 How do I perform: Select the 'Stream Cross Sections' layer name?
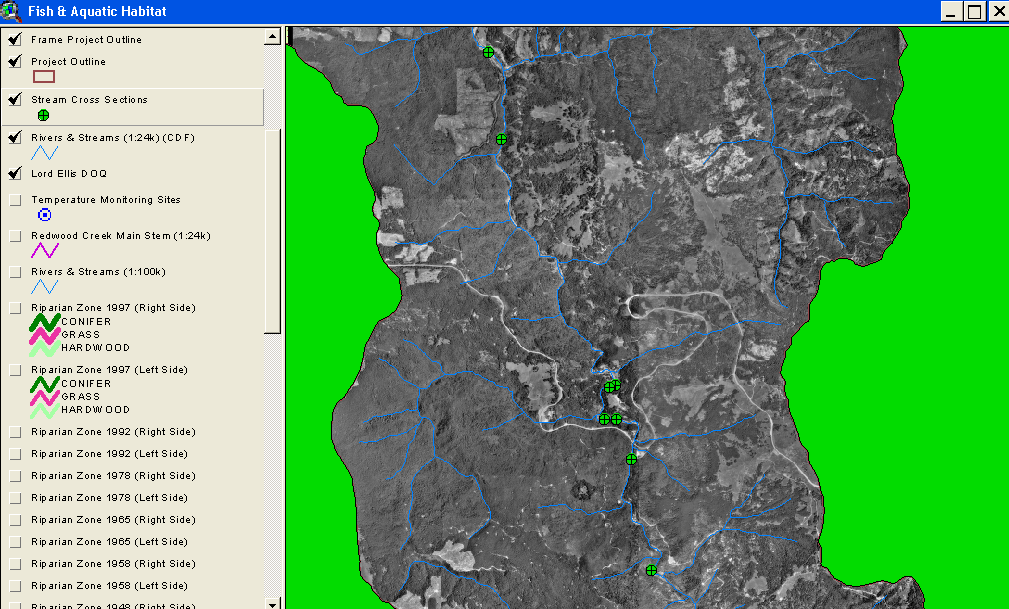click(x=89, y=99)
